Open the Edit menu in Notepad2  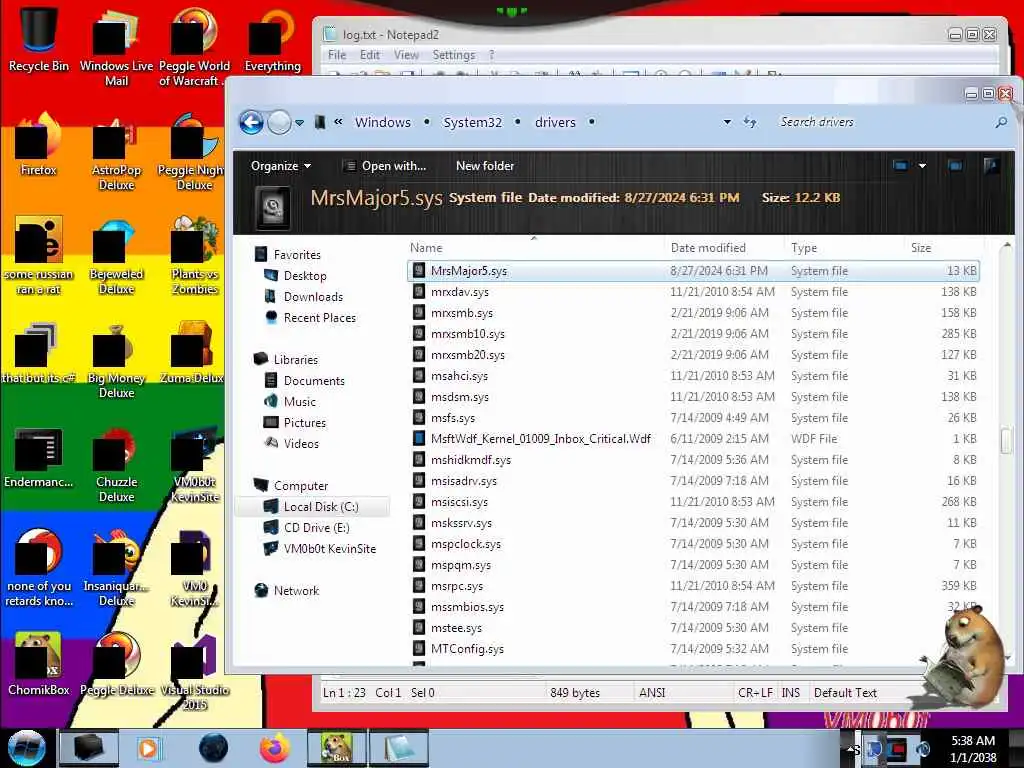tap(370, 55)
